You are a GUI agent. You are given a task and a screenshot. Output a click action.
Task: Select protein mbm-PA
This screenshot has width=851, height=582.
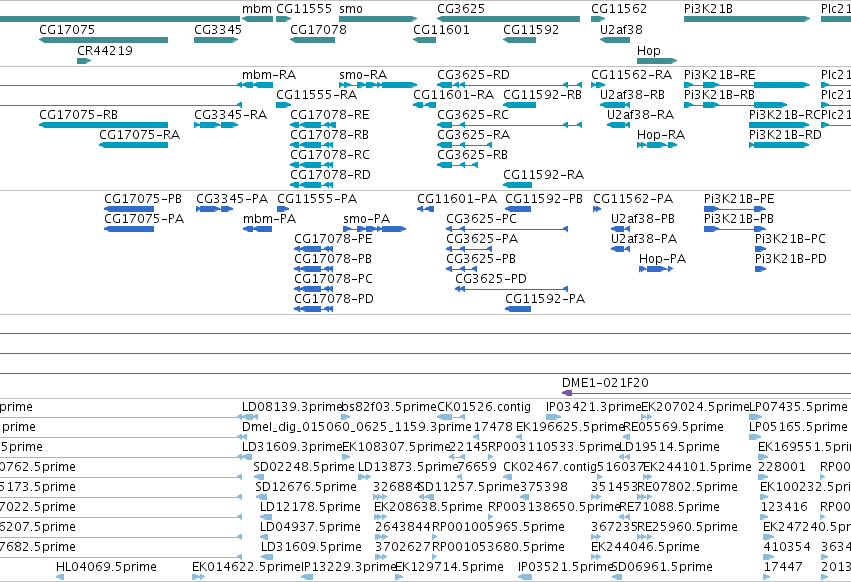tap(269, 219)
